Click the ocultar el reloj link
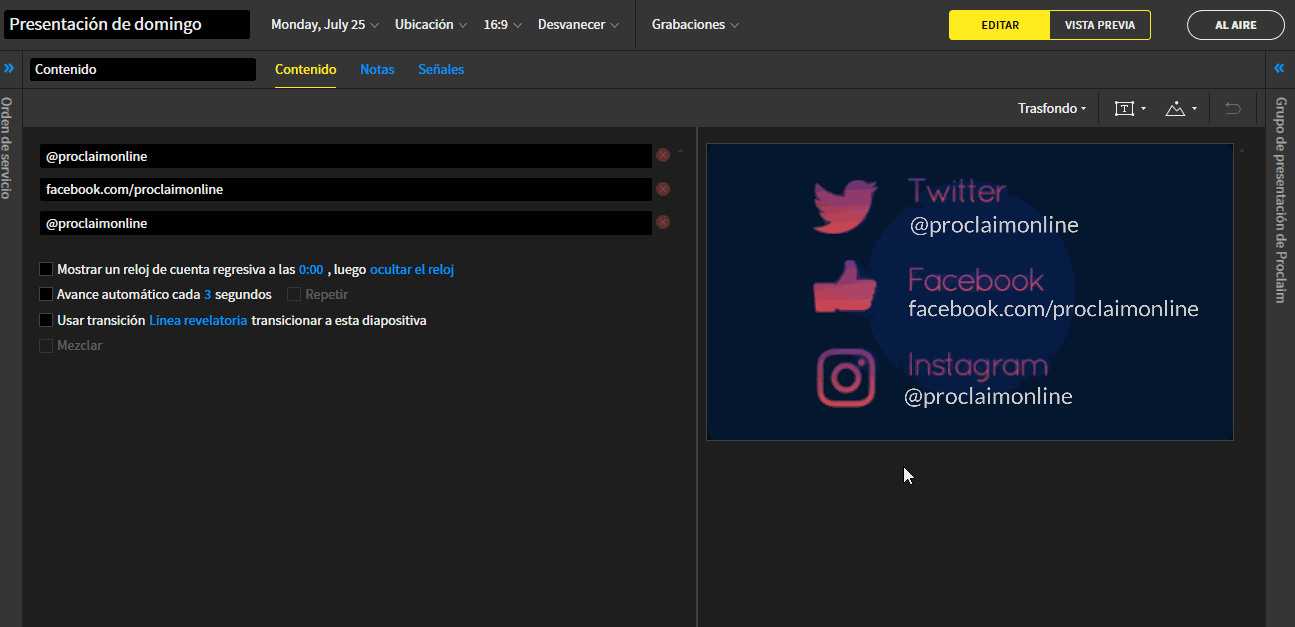Viewport: 1295px width, 627px height. [413, 269]
